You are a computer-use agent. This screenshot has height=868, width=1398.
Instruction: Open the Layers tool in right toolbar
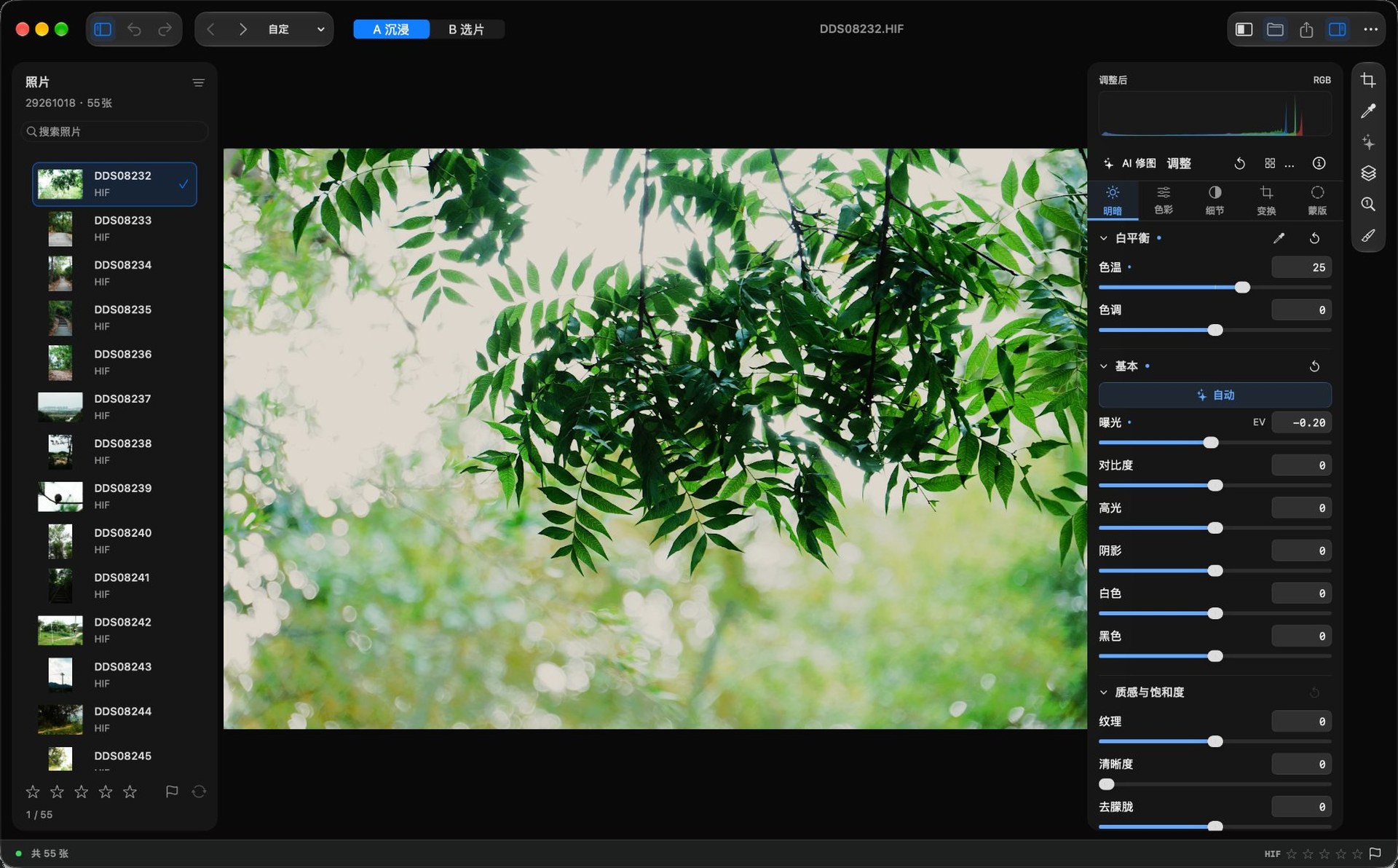(x=1368, y=173)
